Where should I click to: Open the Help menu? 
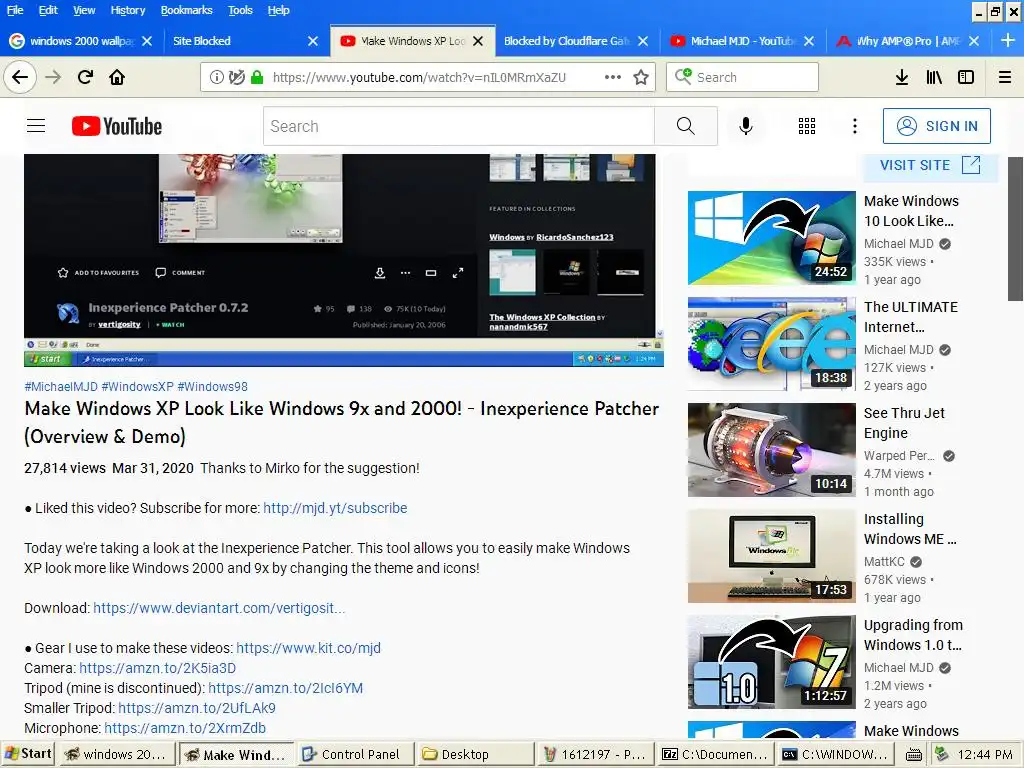point(278,10)
